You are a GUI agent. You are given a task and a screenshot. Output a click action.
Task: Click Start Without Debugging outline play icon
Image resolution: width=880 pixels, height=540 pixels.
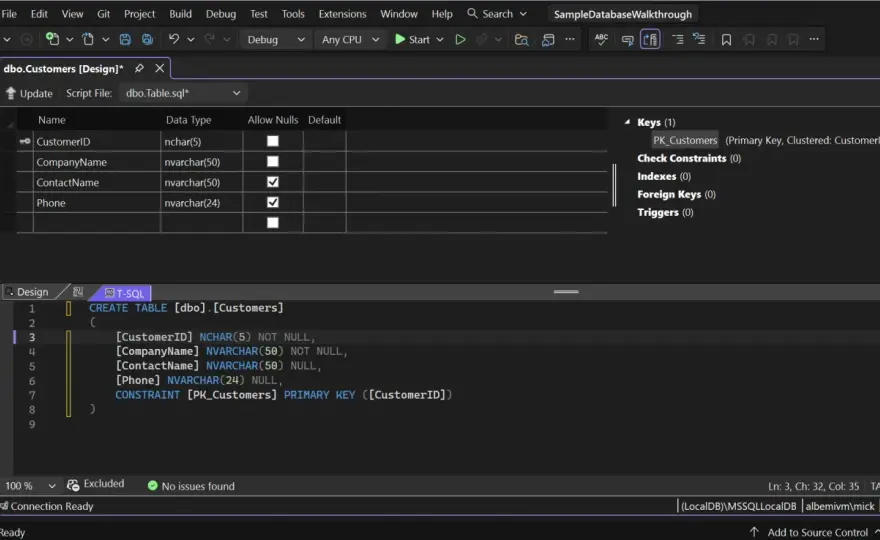(460, 39)
